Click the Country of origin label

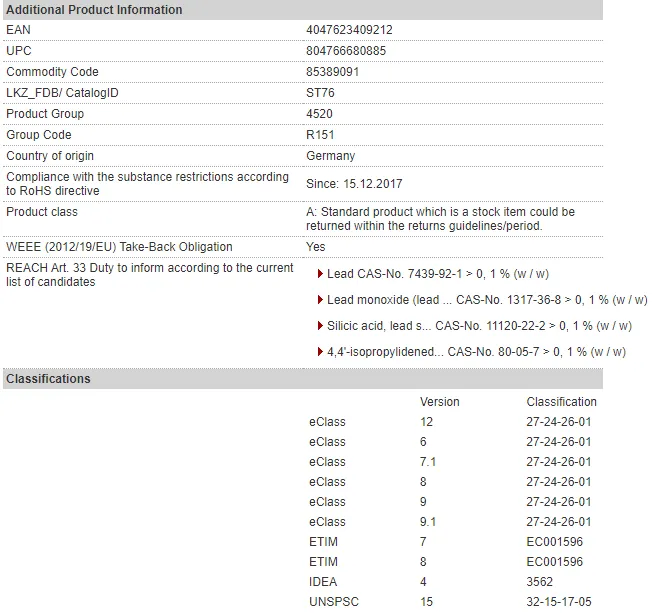50,156
